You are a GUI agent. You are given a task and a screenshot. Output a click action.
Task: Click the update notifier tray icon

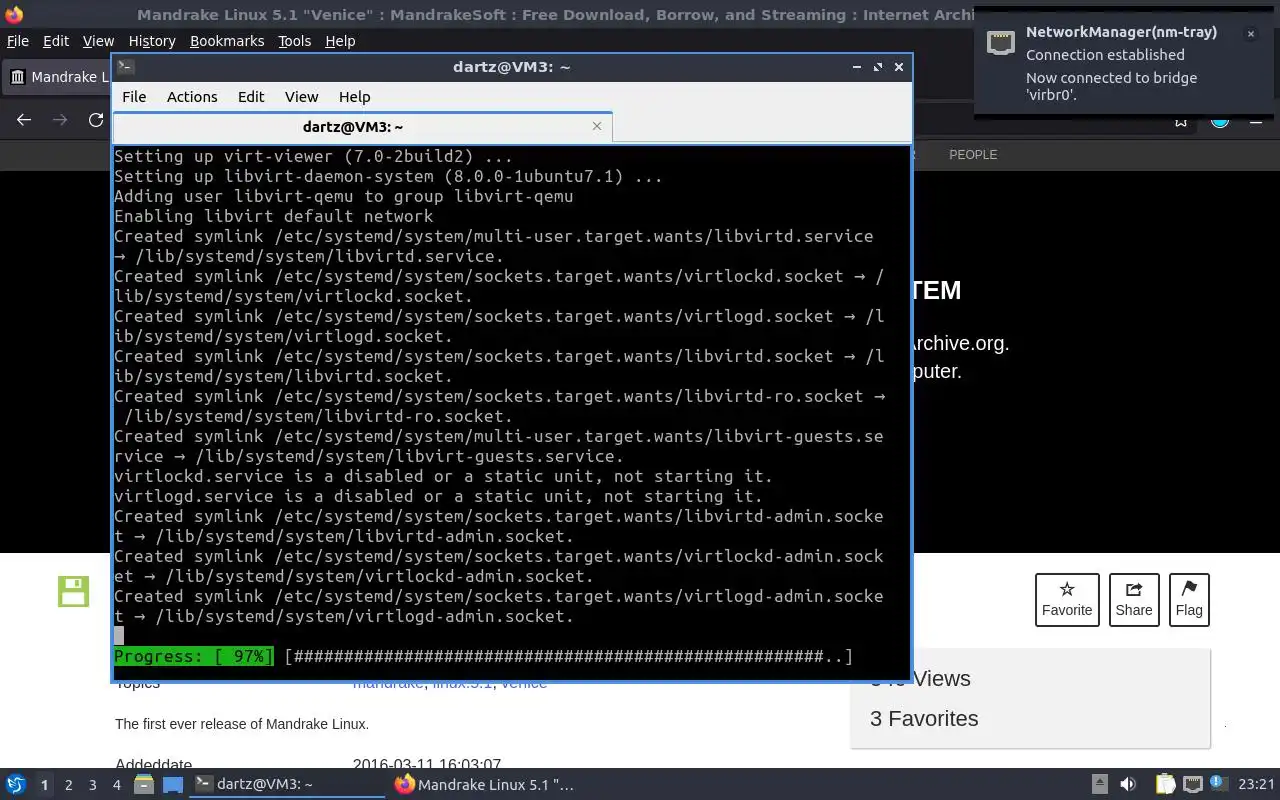coord(1220,784)
